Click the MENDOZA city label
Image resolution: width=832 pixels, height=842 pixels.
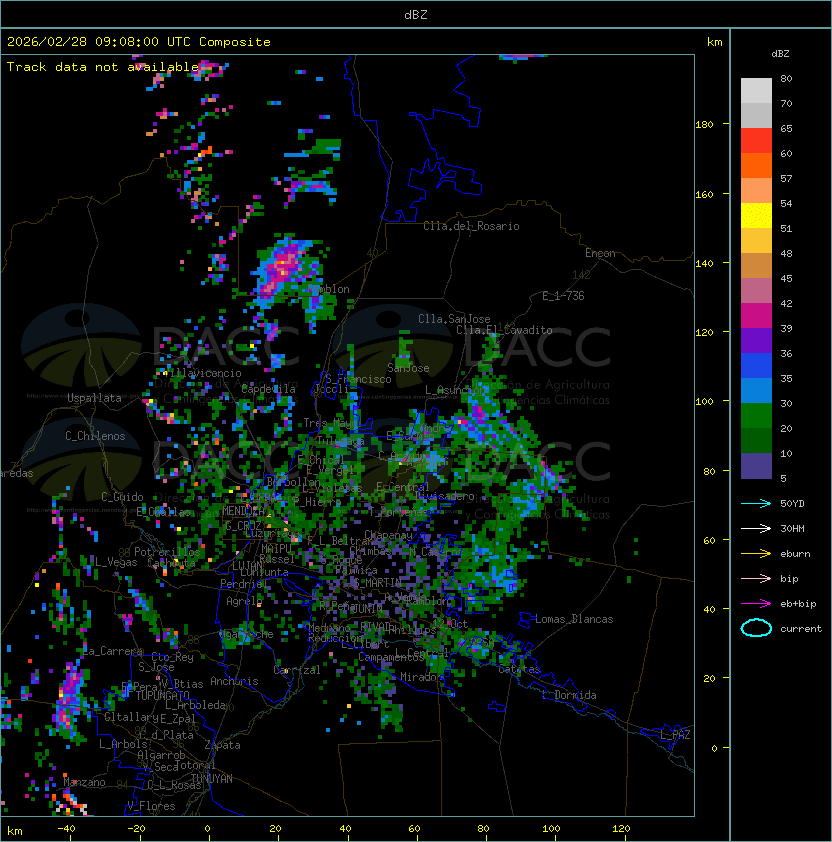pos(247,511)
